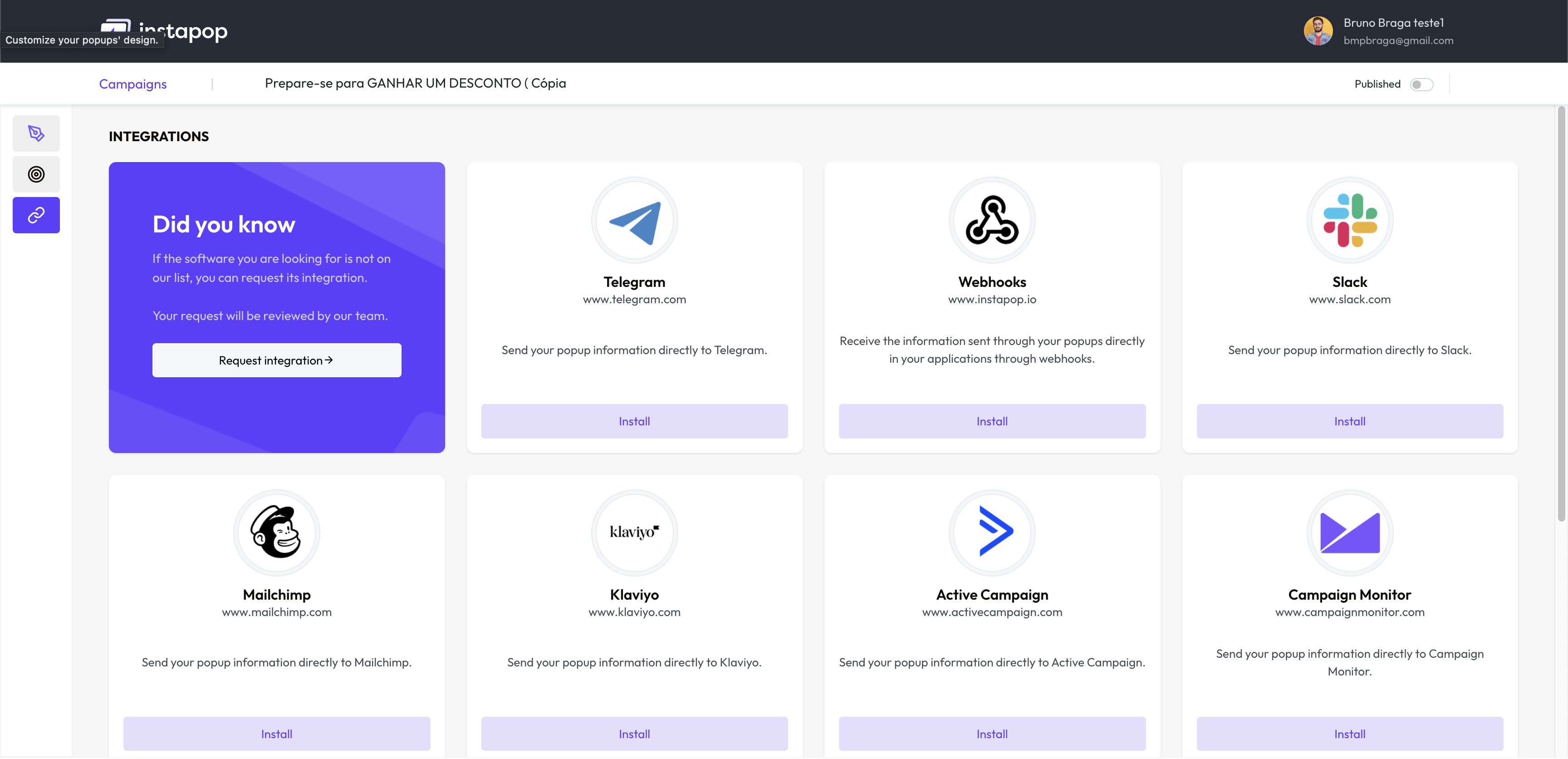Click the Webhooks card title
Image resolution: width=1568 pixels, height=759 pixels.
pos(992,281)
